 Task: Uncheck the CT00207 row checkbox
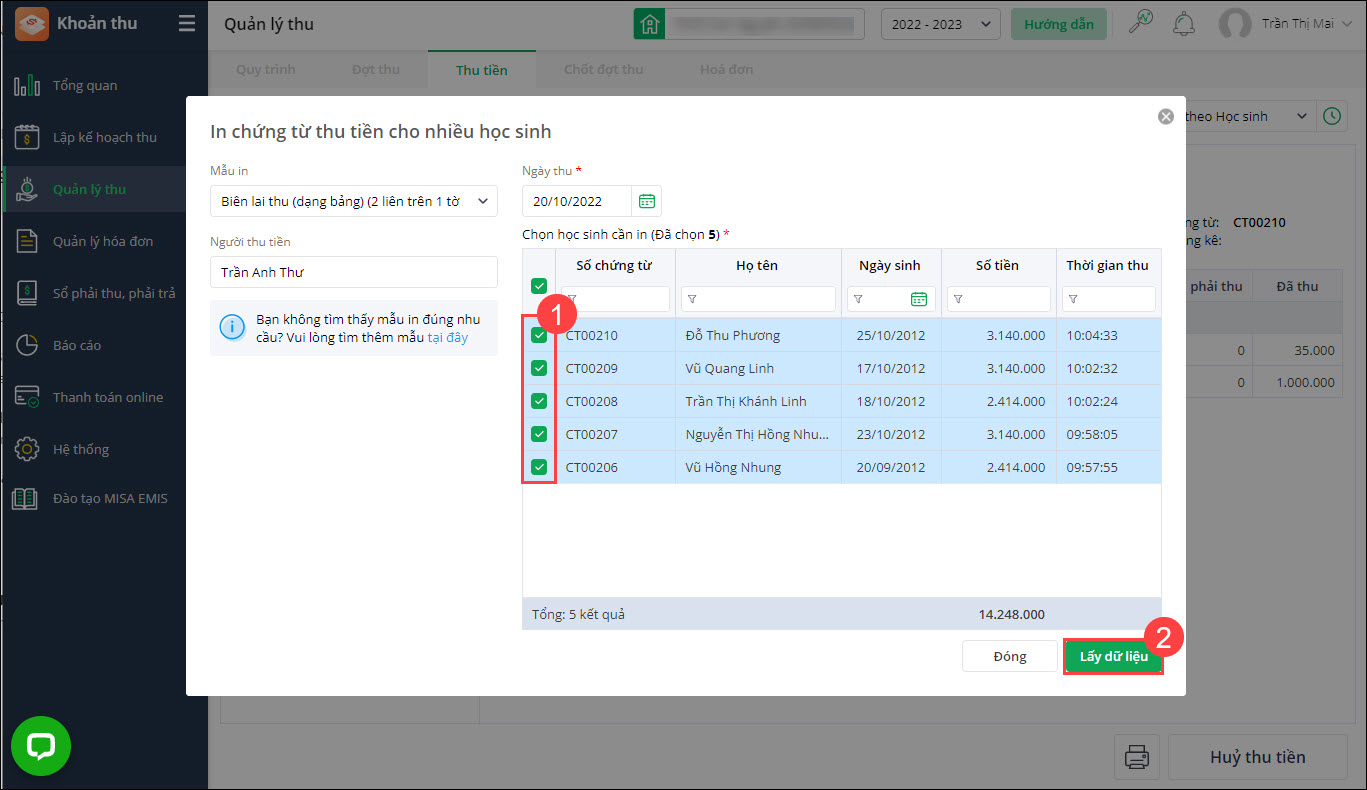pos(539,434)
